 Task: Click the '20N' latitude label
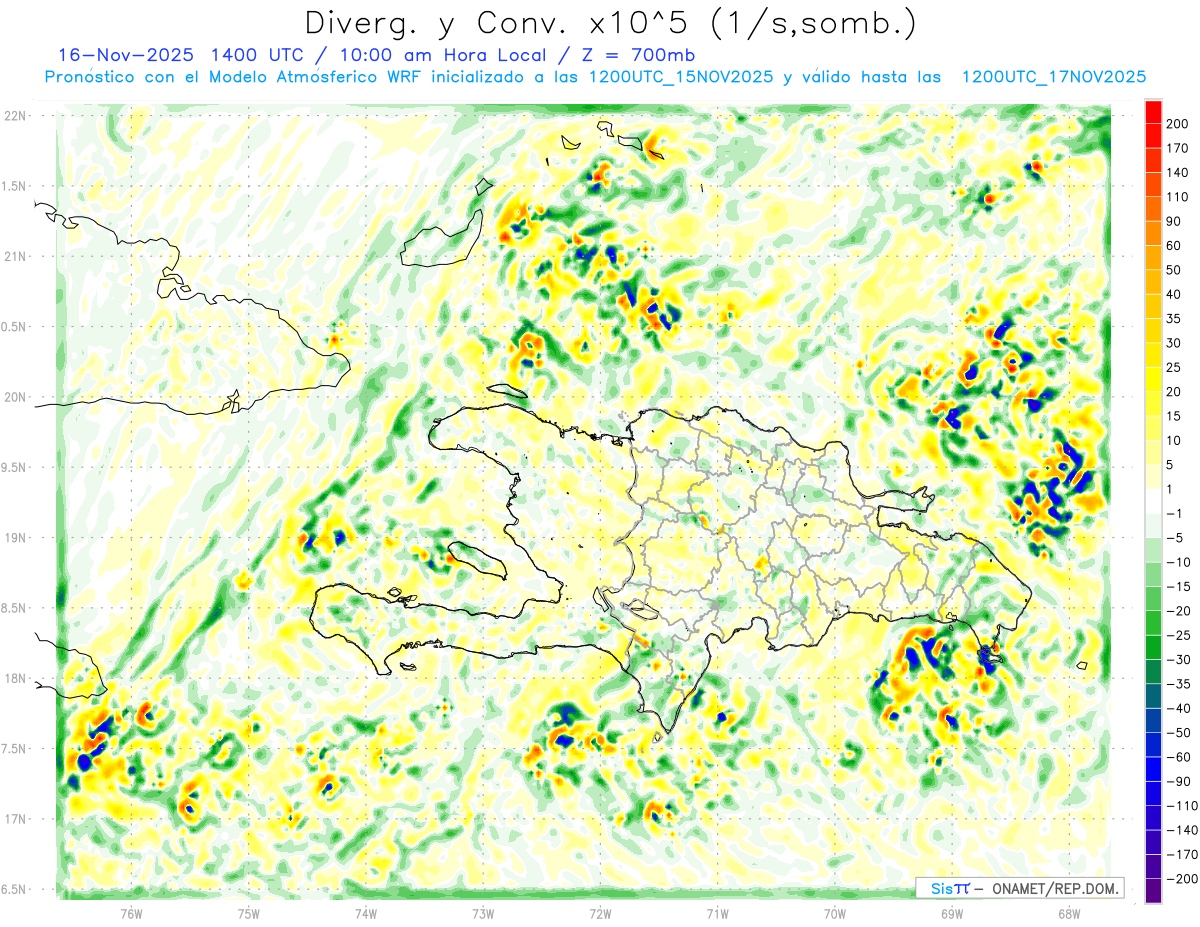[16, 397]
